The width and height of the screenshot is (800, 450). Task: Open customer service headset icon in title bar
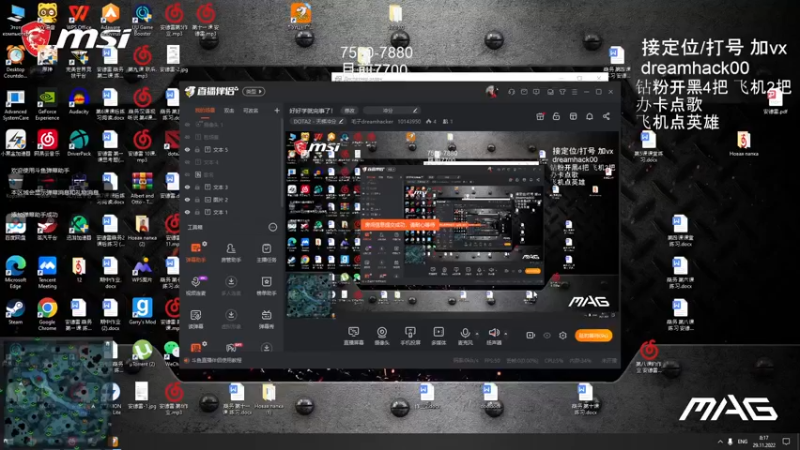click(511, 92)
